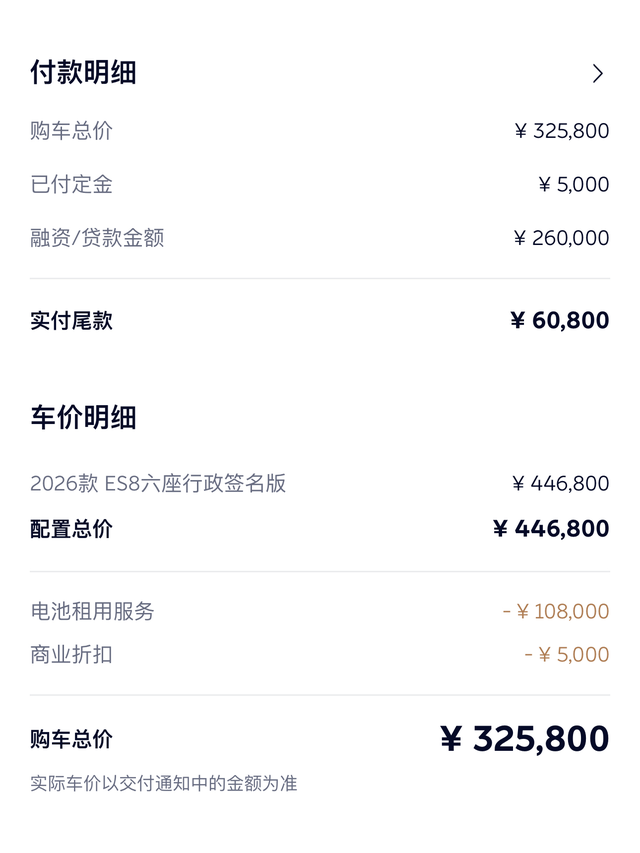Click the ¥ 60,800 final payment amount
The height and width of the screenshot is (853, 640).
click(559, 321)
